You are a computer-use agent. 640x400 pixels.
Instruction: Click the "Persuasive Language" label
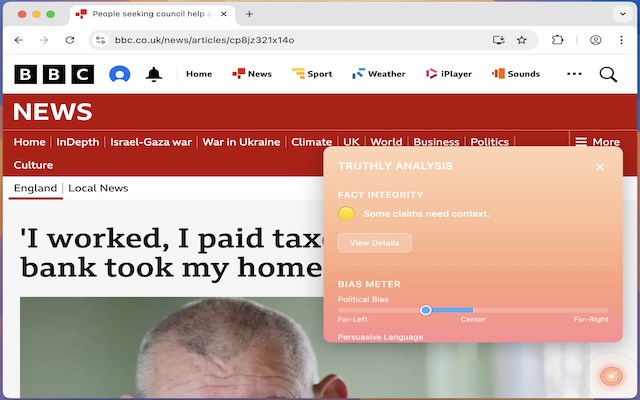coord(380,337)
